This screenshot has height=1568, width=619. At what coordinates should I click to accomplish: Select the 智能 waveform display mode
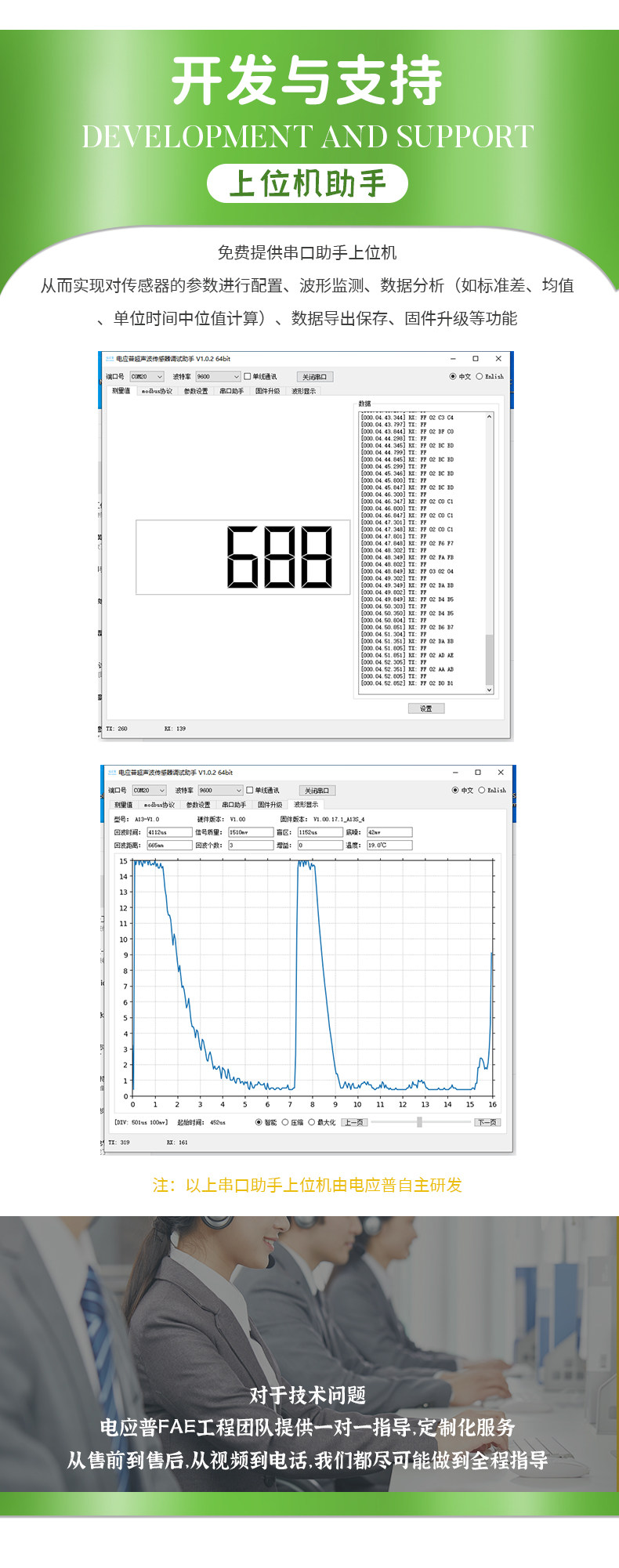coord(266,1122)
